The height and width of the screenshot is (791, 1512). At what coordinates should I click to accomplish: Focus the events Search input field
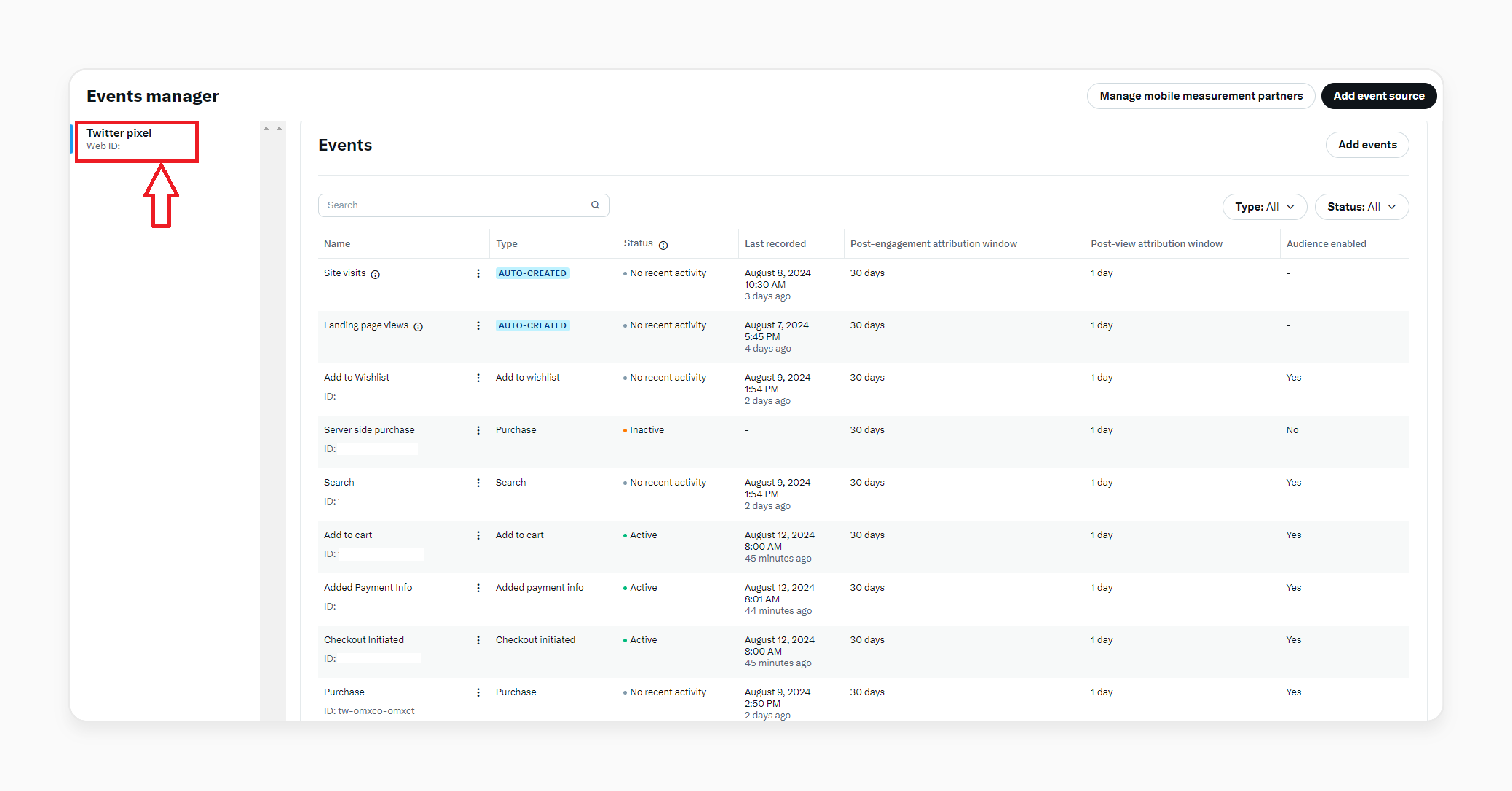pos(464,205)
